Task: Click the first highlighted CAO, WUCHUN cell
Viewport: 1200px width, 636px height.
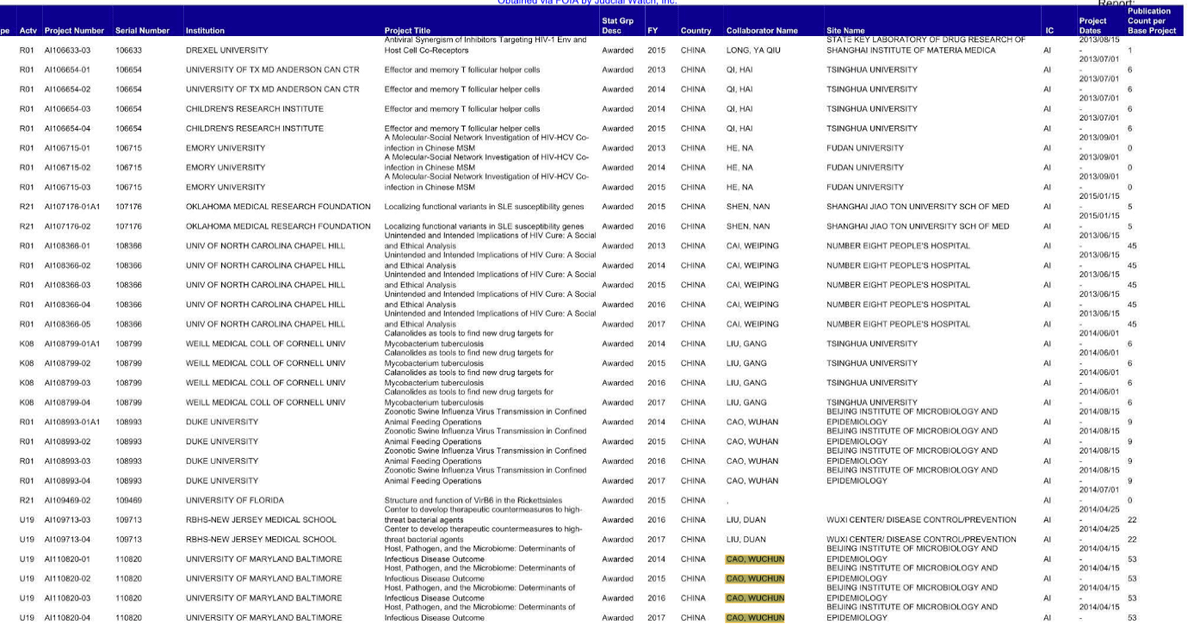Action: (754, 559)
